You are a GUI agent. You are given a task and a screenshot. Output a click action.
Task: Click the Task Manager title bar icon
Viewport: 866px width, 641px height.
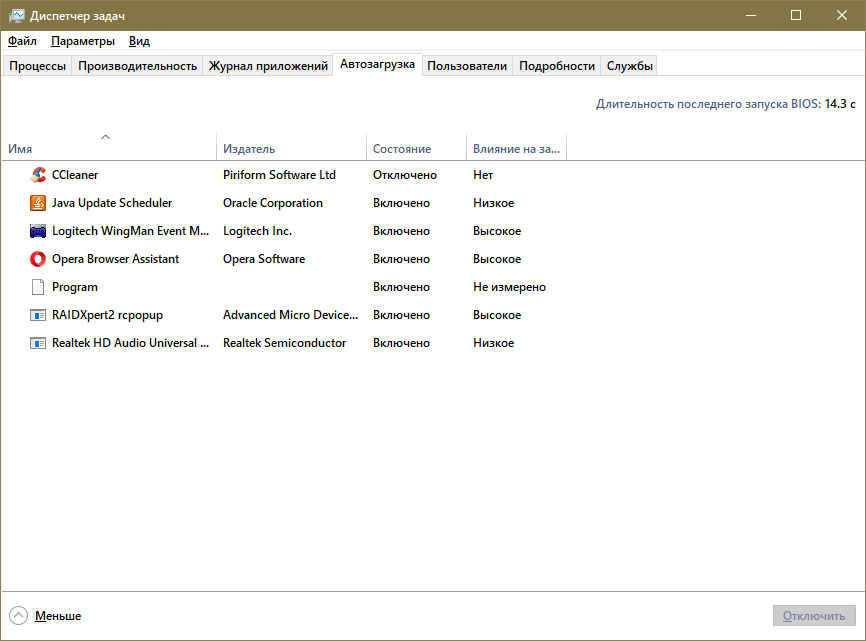(16, 16)
